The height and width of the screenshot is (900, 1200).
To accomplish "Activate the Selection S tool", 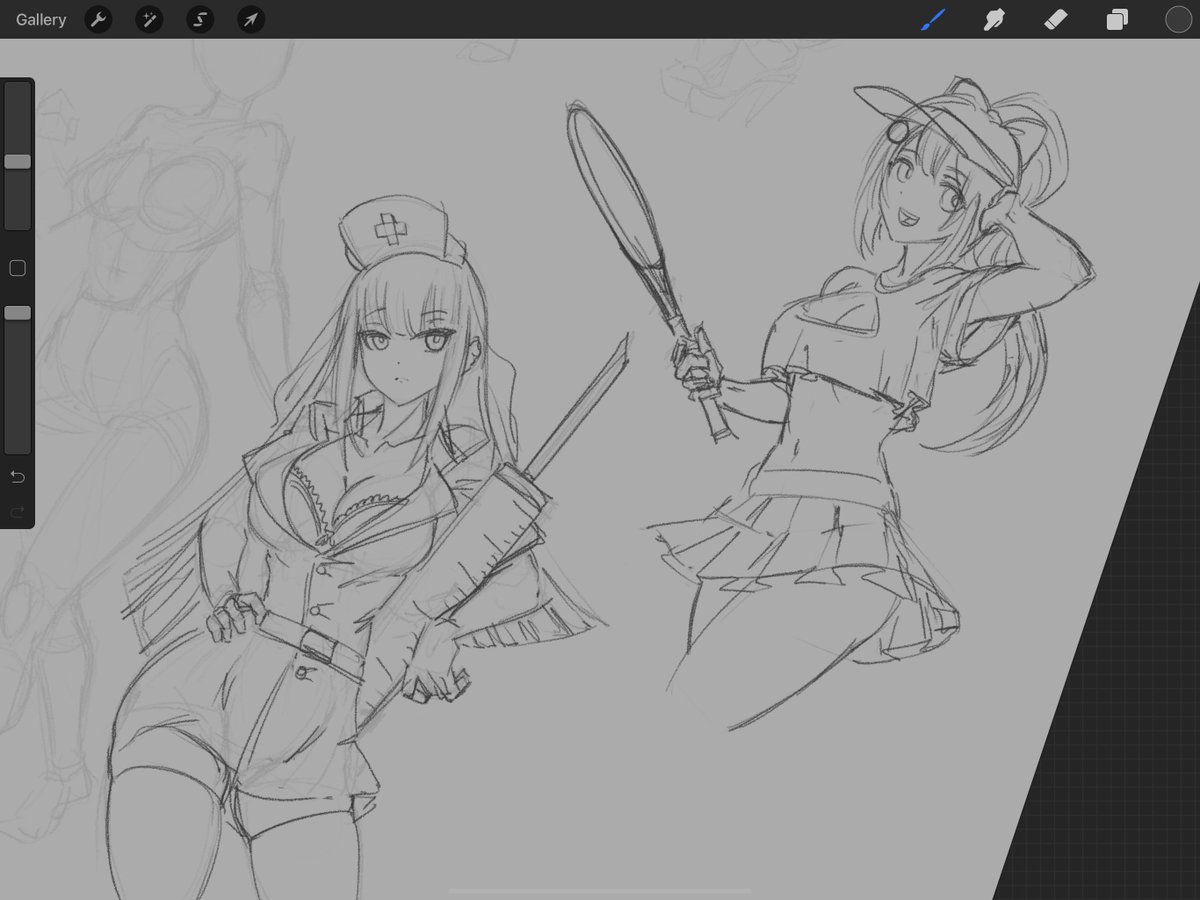I will tap(200, 19).
